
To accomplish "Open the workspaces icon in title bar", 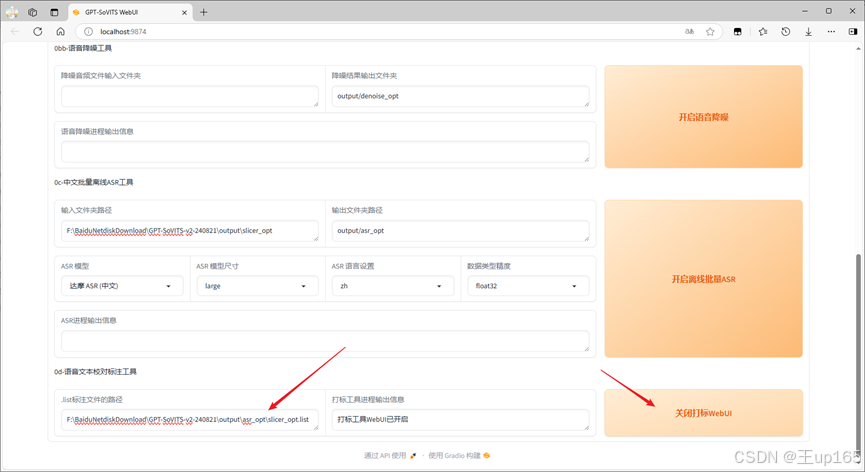I will [x=33, y=12].
